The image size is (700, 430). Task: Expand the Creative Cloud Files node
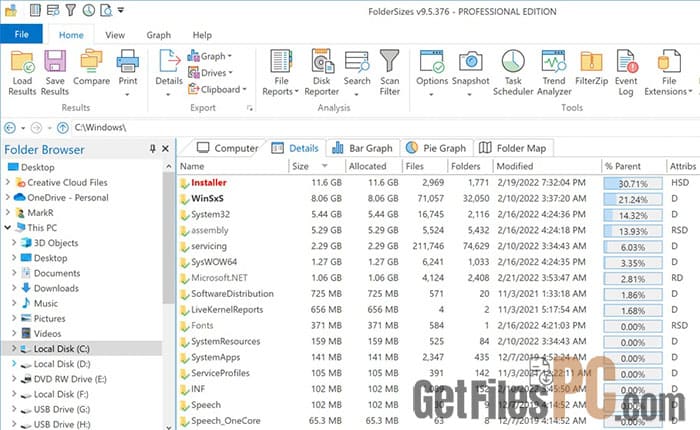tap(7, 182)
